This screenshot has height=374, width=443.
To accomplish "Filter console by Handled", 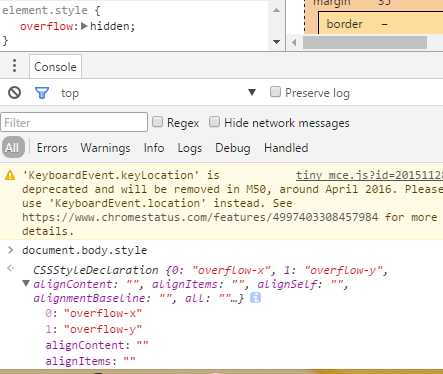I will point(286,148).
